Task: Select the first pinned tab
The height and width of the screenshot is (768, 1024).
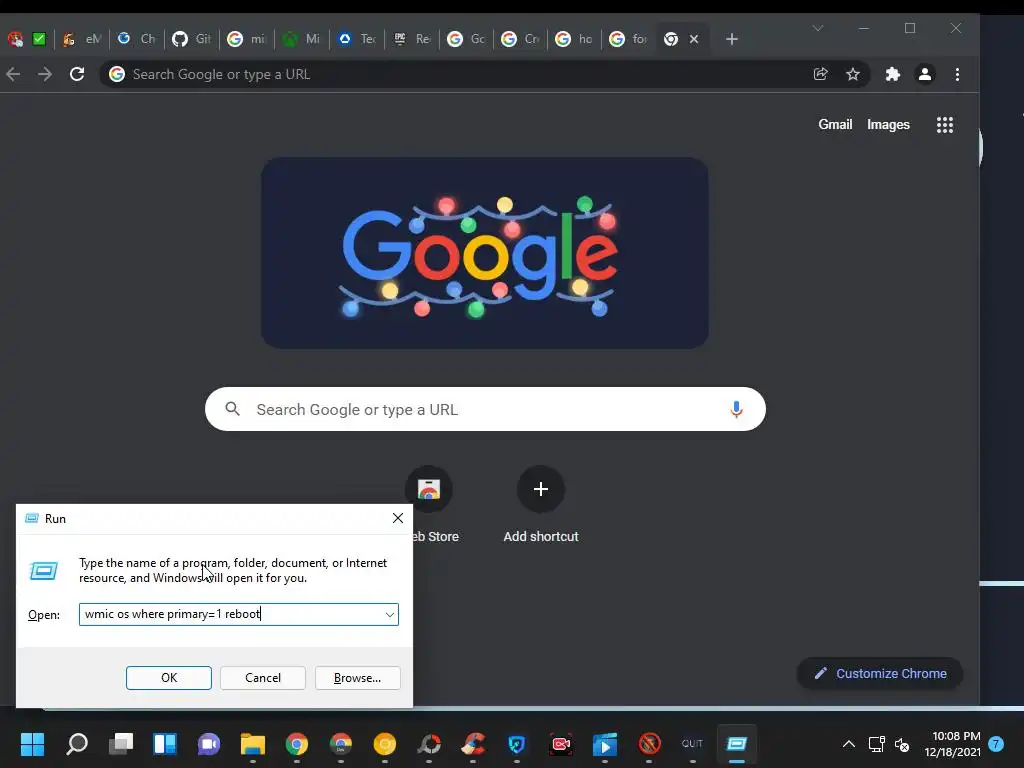Action: pos(16,39)
